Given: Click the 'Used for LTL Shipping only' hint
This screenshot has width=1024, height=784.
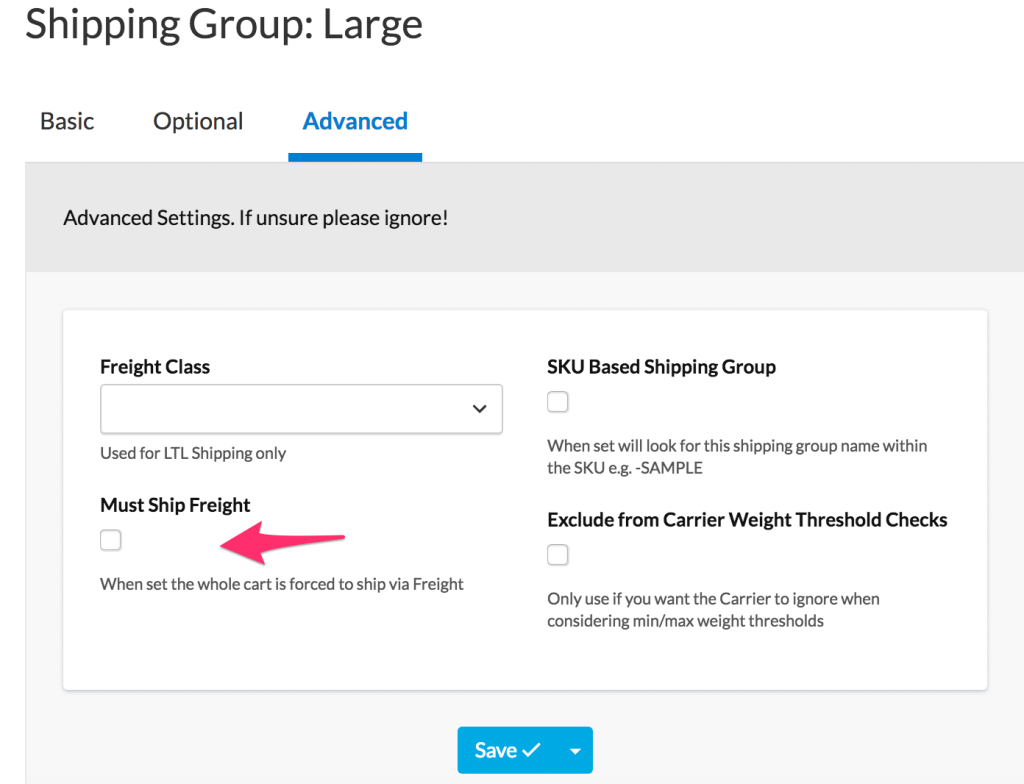Looking at the screenshot, I should (193, 453).
